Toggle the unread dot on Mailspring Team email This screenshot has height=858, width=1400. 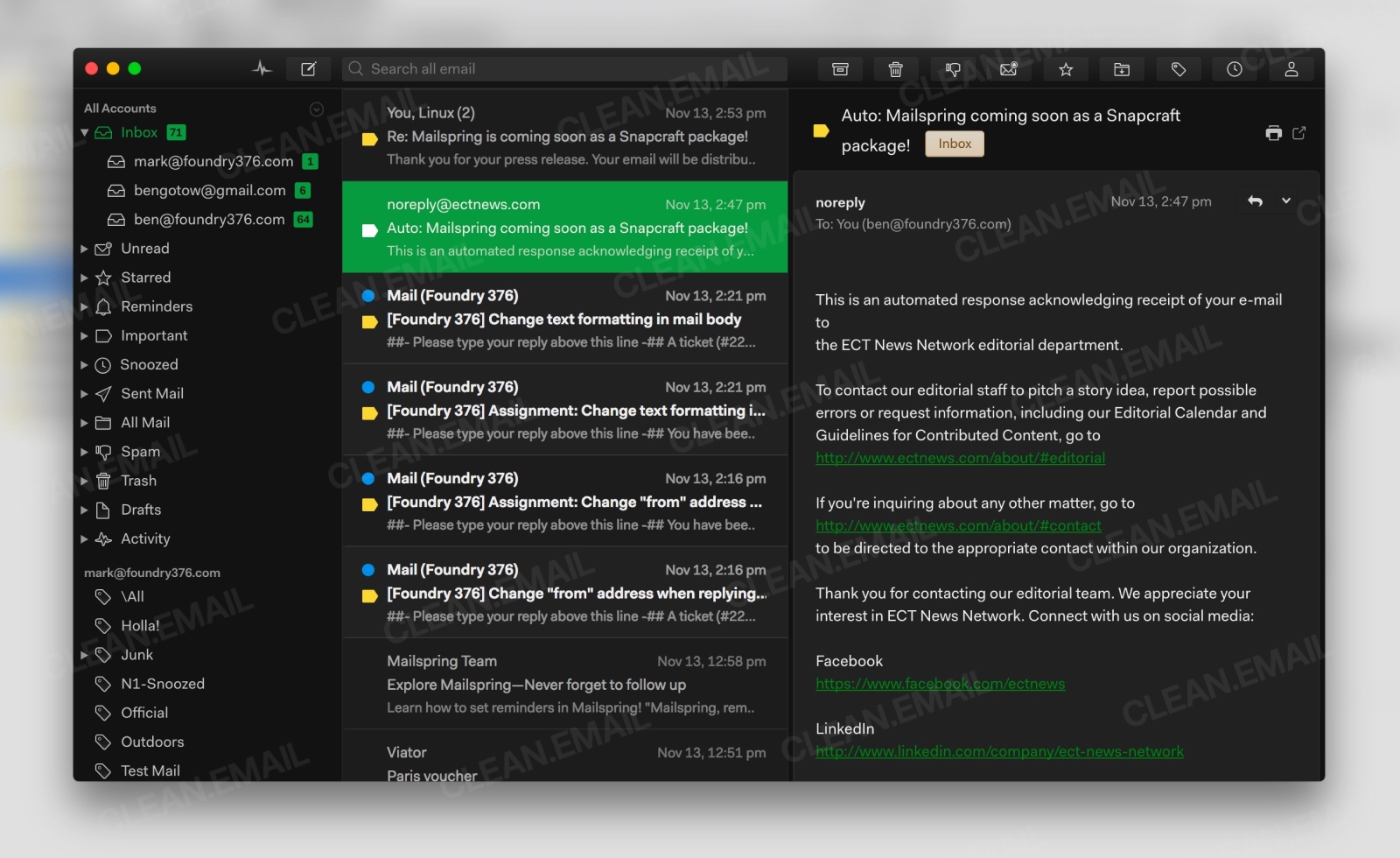pos(367,662)
